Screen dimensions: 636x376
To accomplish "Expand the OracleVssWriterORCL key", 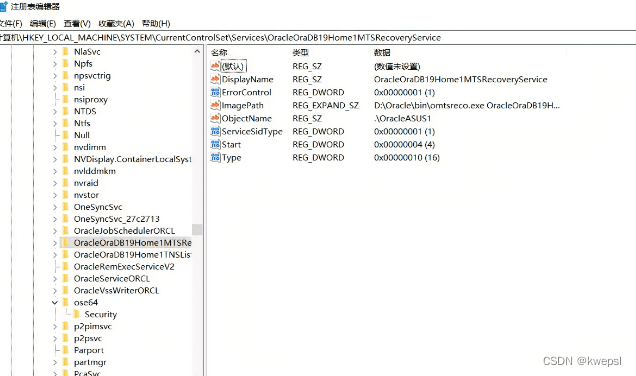I will (x=55, y=290).
